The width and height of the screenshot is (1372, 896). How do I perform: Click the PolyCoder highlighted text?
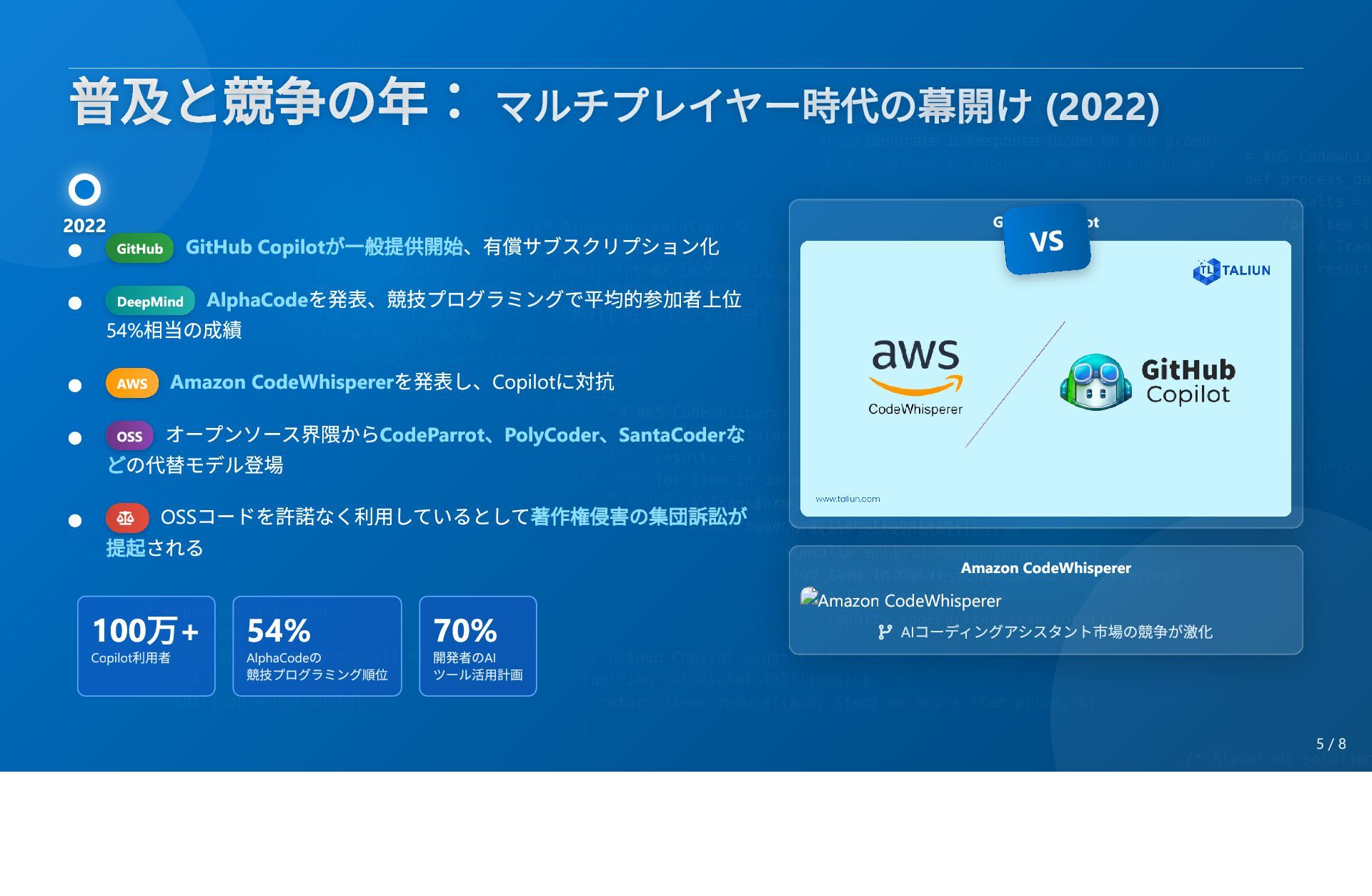(552, 434)
